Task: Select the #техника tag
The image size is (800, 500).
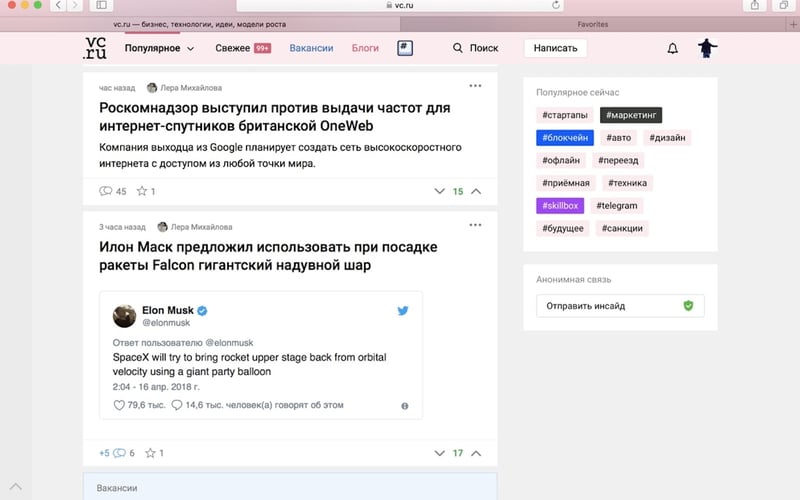Action: tap(628, 183)
